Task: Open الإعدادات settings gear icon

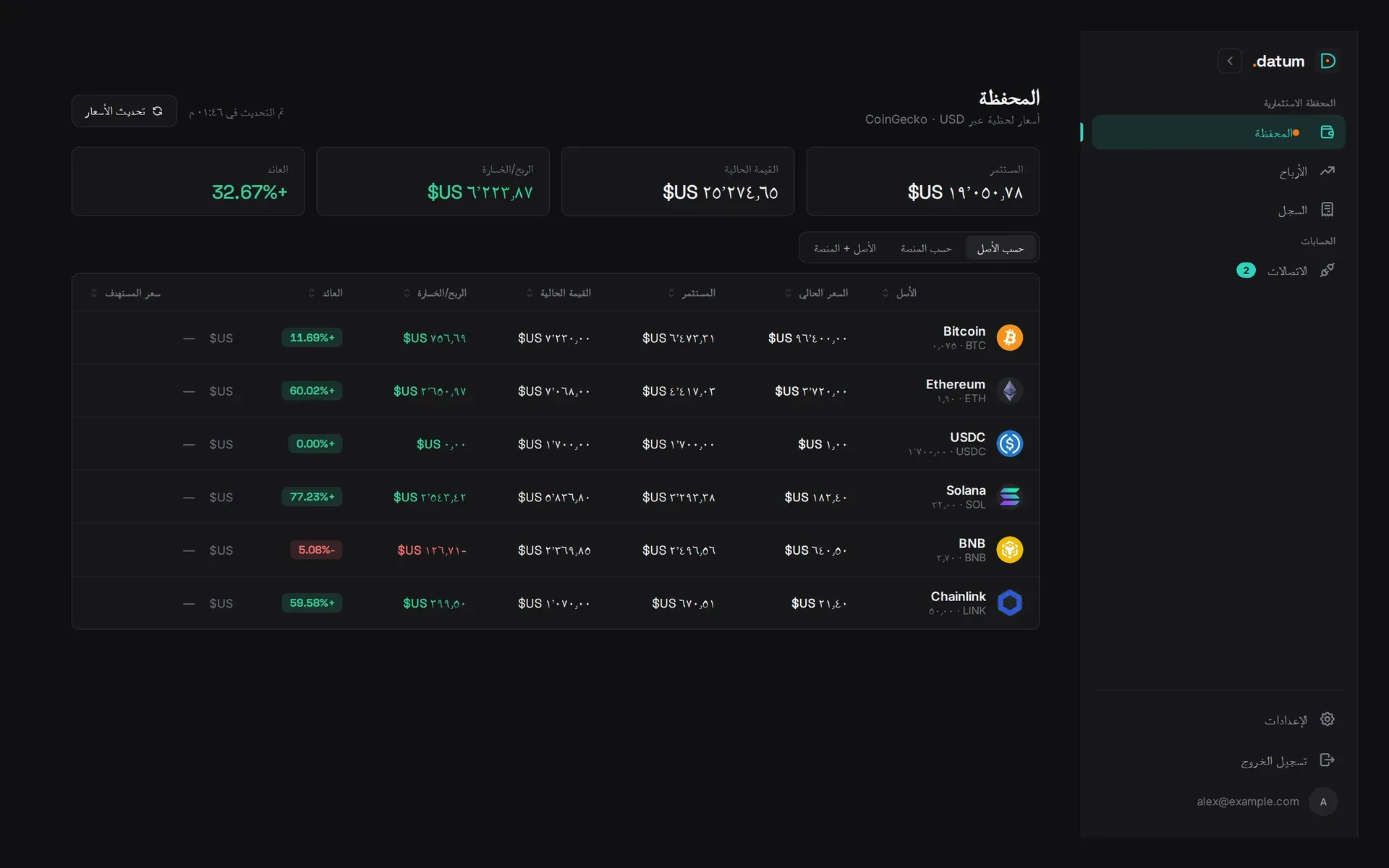Action: (x=1327, y=719)
